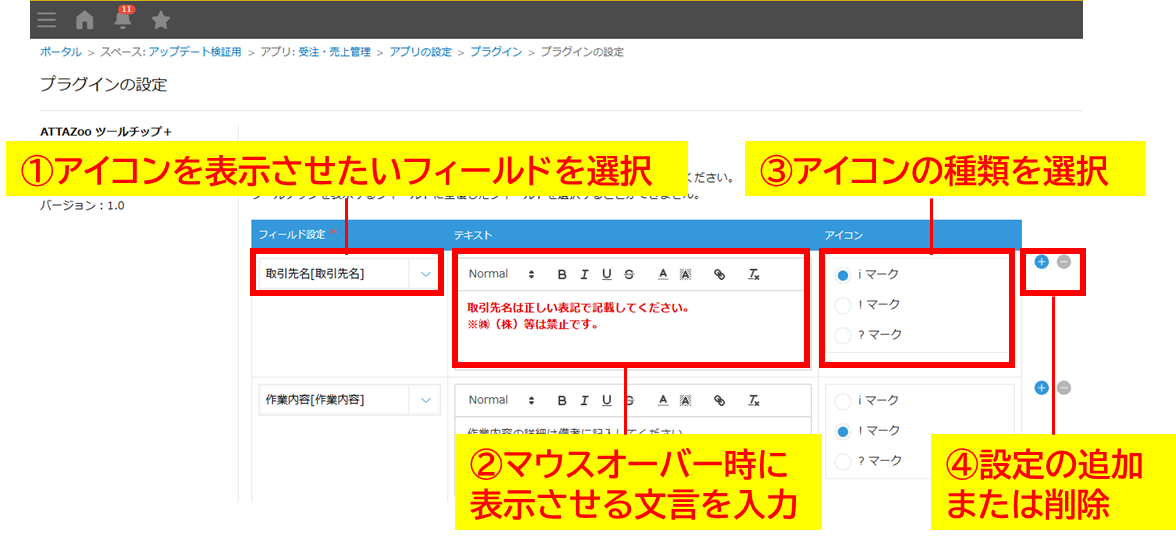Open the hamburger menu in the header
The height and width of the screenshot is (542, 1176).
click(46, 20)
